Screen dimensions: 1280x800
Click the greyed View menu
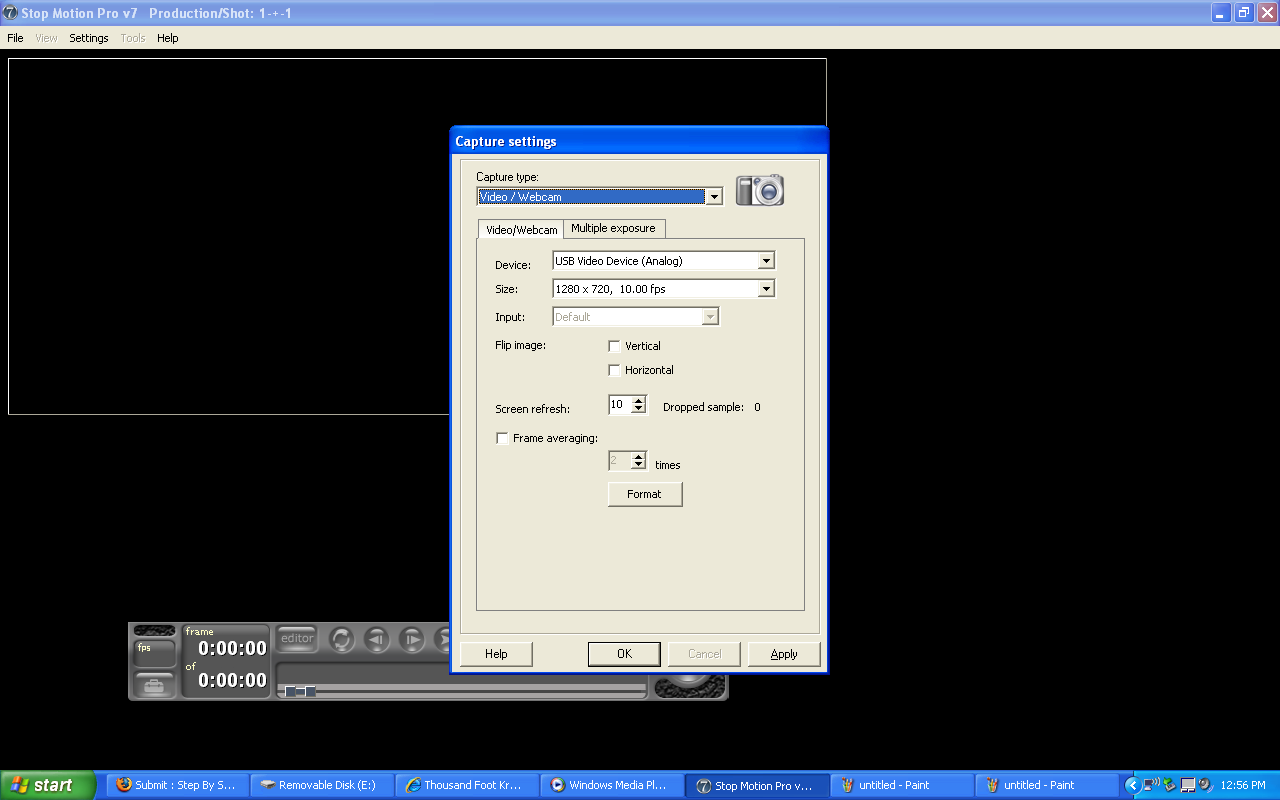[46, 38]
